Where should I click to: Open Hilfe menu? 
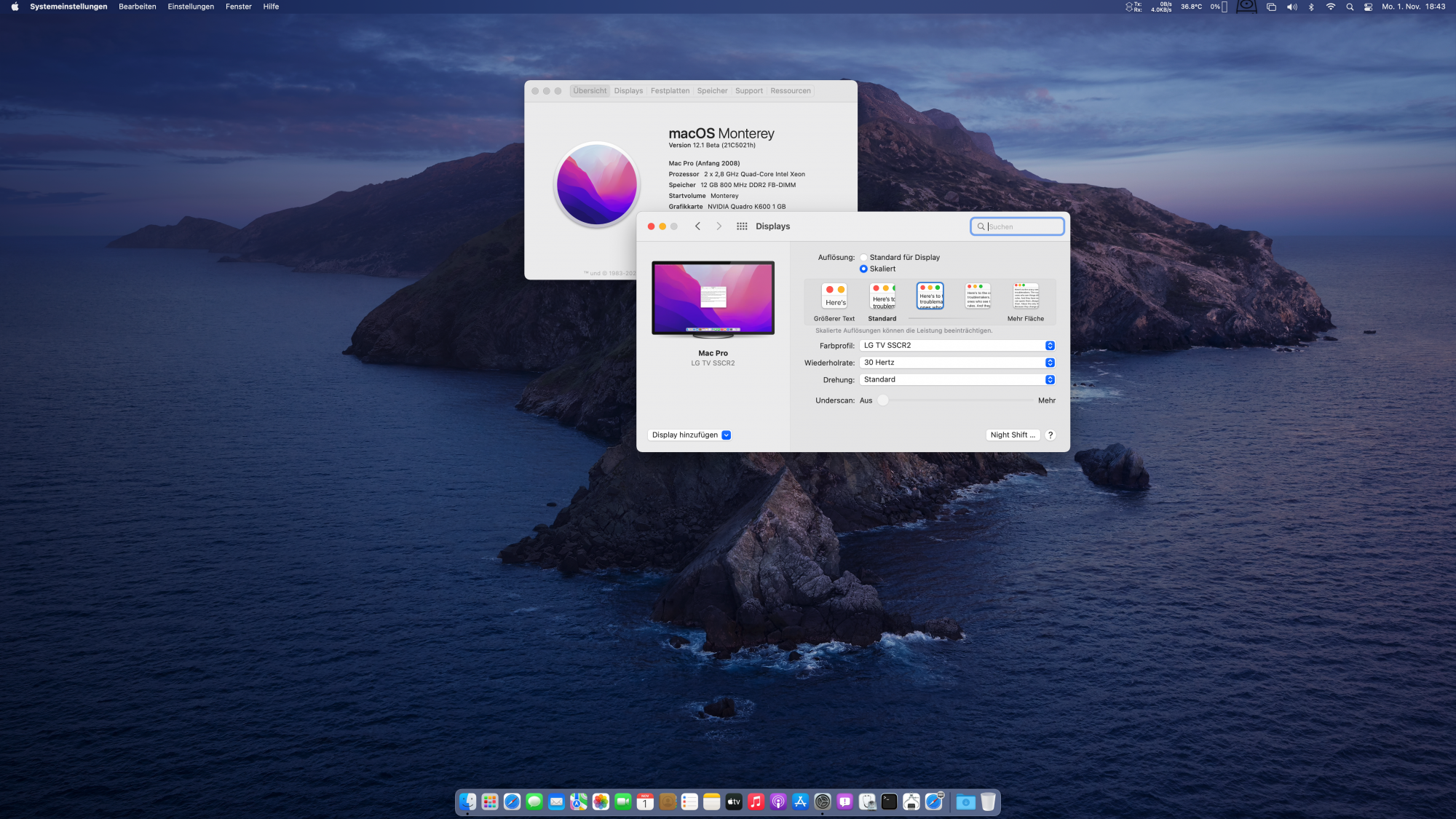(x=271, y=7)
